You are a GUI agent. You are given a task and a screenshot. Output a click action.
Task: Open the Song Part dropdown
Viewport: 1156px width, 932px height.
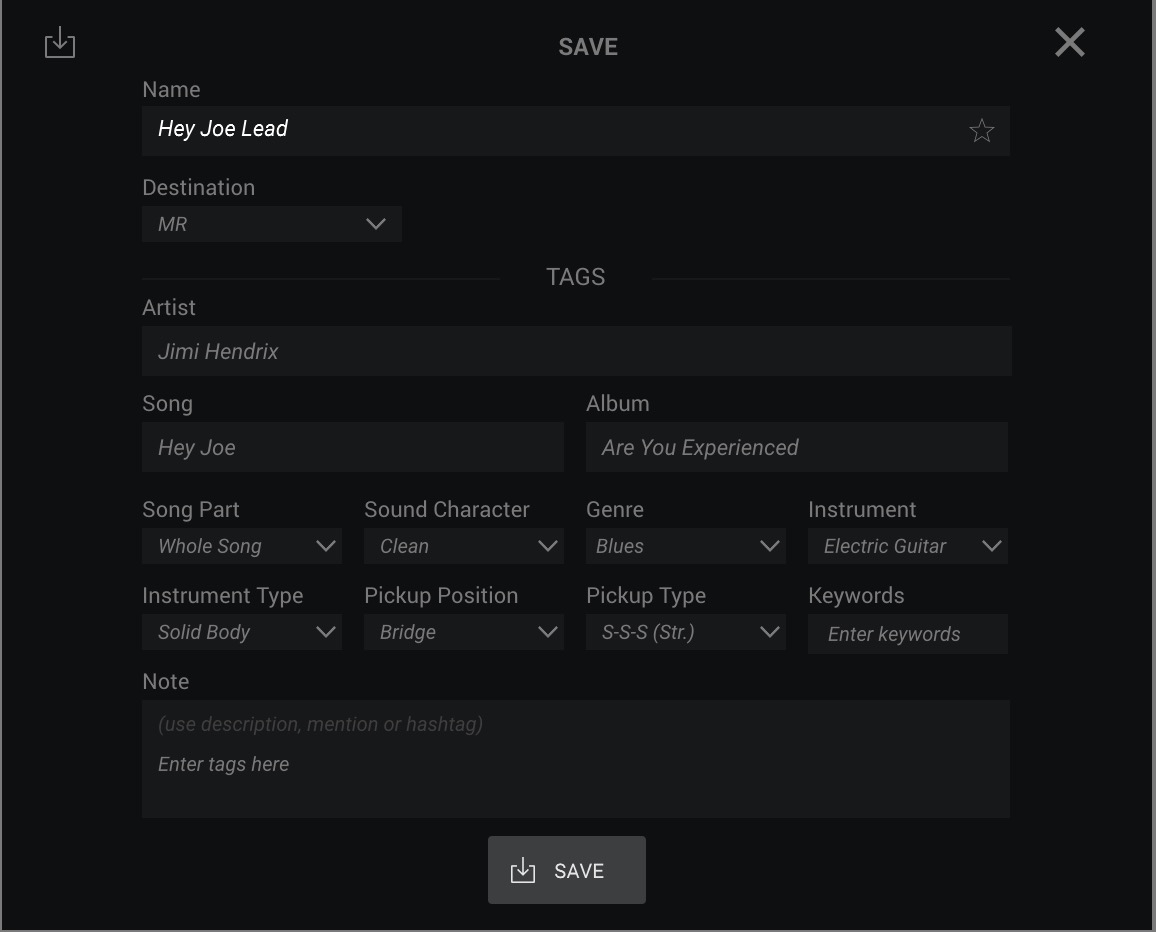[x=242, y=546]
